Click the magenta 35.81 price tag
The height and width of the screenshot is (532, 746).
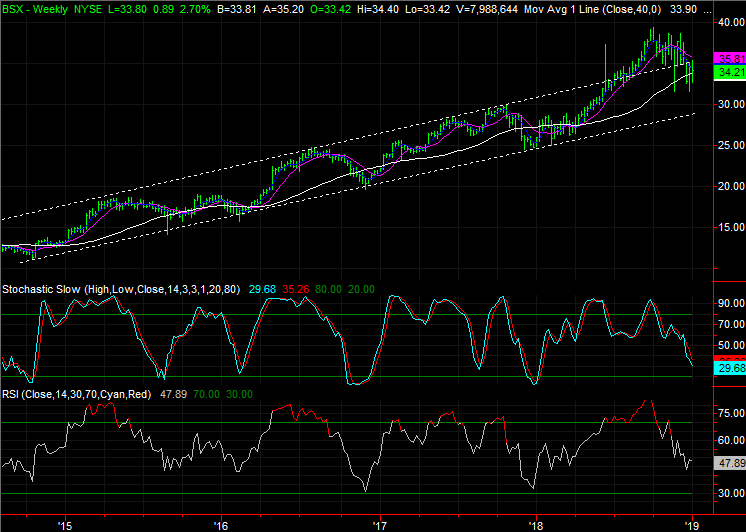(730, 59)
